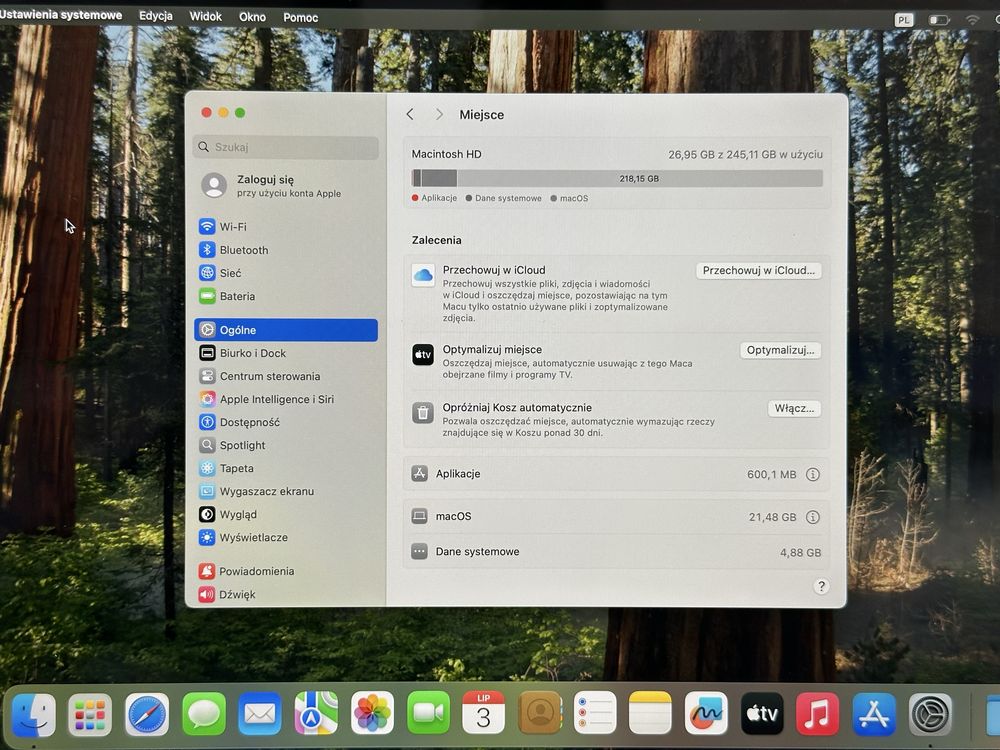The image size is (1000, 750).
Task: Click the Szukaj search field
Action: (285, 147)
